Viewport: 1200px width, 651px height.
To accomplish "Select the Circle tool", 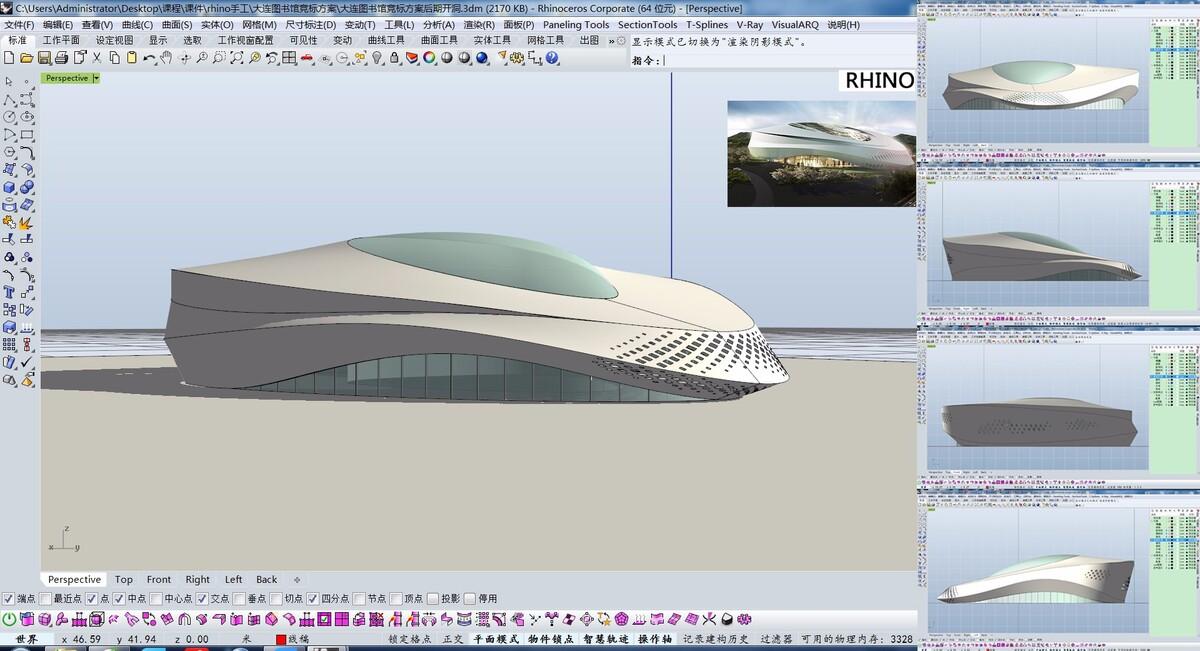I will click(9, 117).
